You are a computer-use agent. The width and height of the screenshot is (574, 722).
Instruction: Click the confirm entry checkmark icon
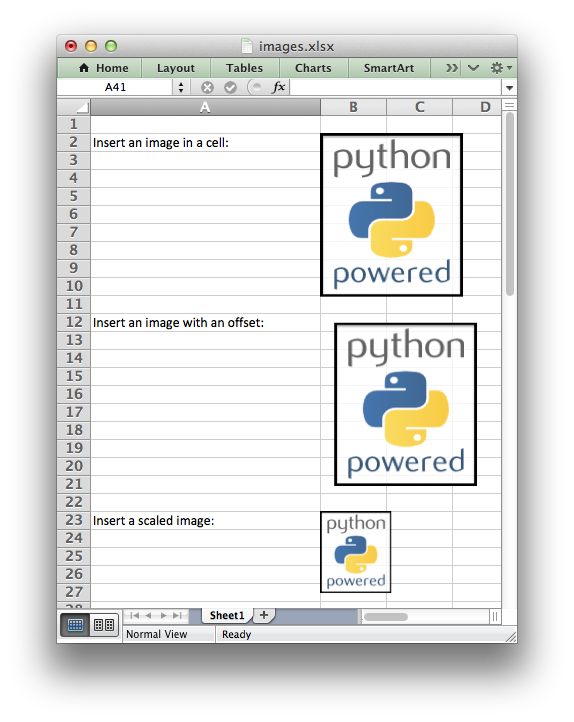(231, 87)
